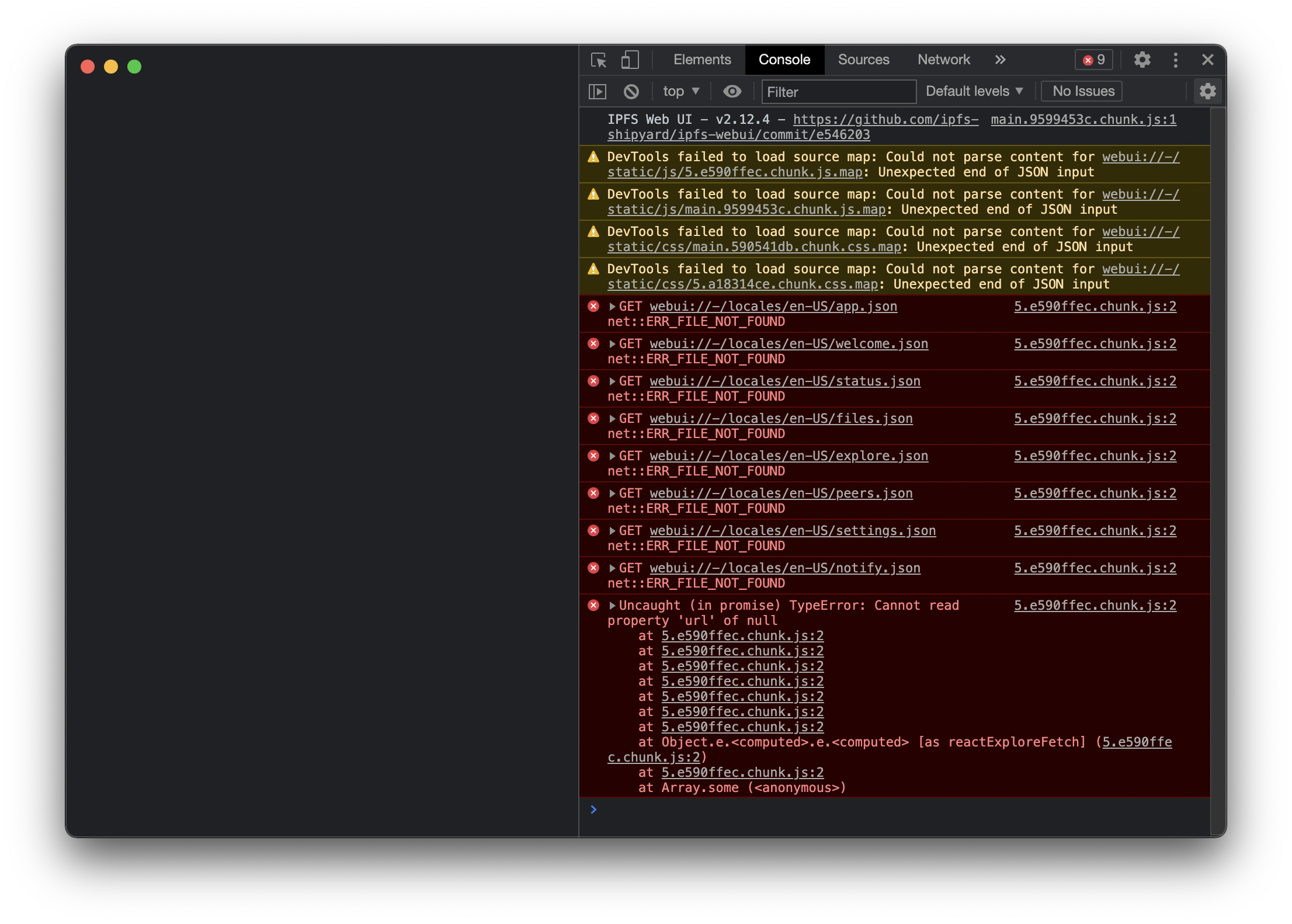The image size is (1292, 924).
Task: Open DevTools settings with the gear icon
Action: (1142, 60)
